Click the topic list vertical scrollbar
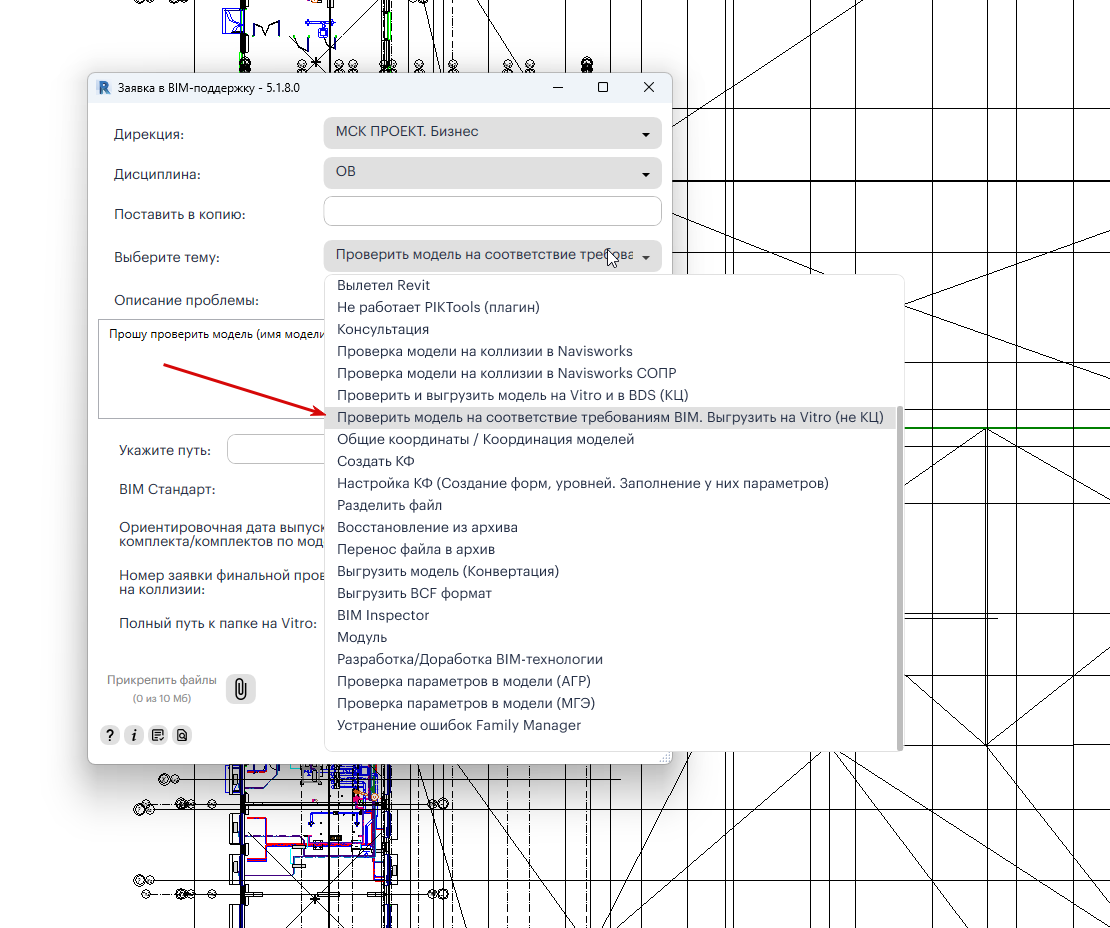 (x=900, y=577)
